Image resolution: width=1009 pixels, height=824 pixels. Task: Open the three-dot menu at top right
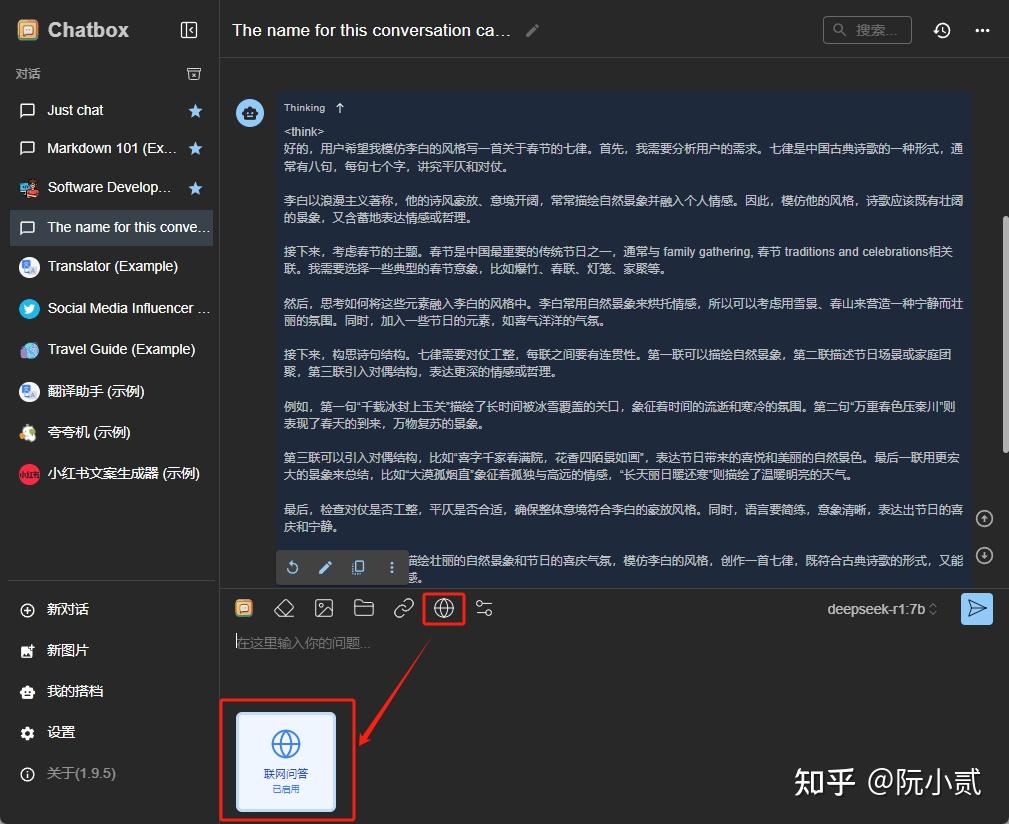(x=981, y=30)
